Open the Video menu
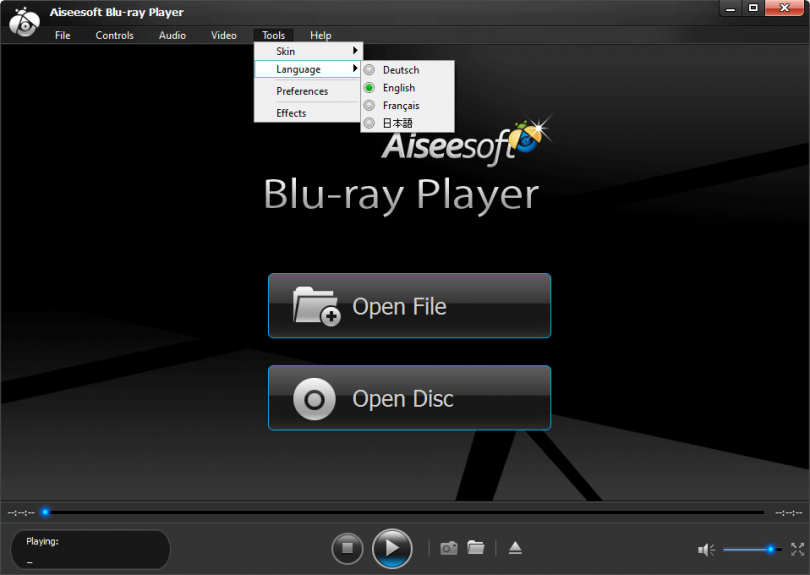This screenshot has width=810, height=575. 224,35
